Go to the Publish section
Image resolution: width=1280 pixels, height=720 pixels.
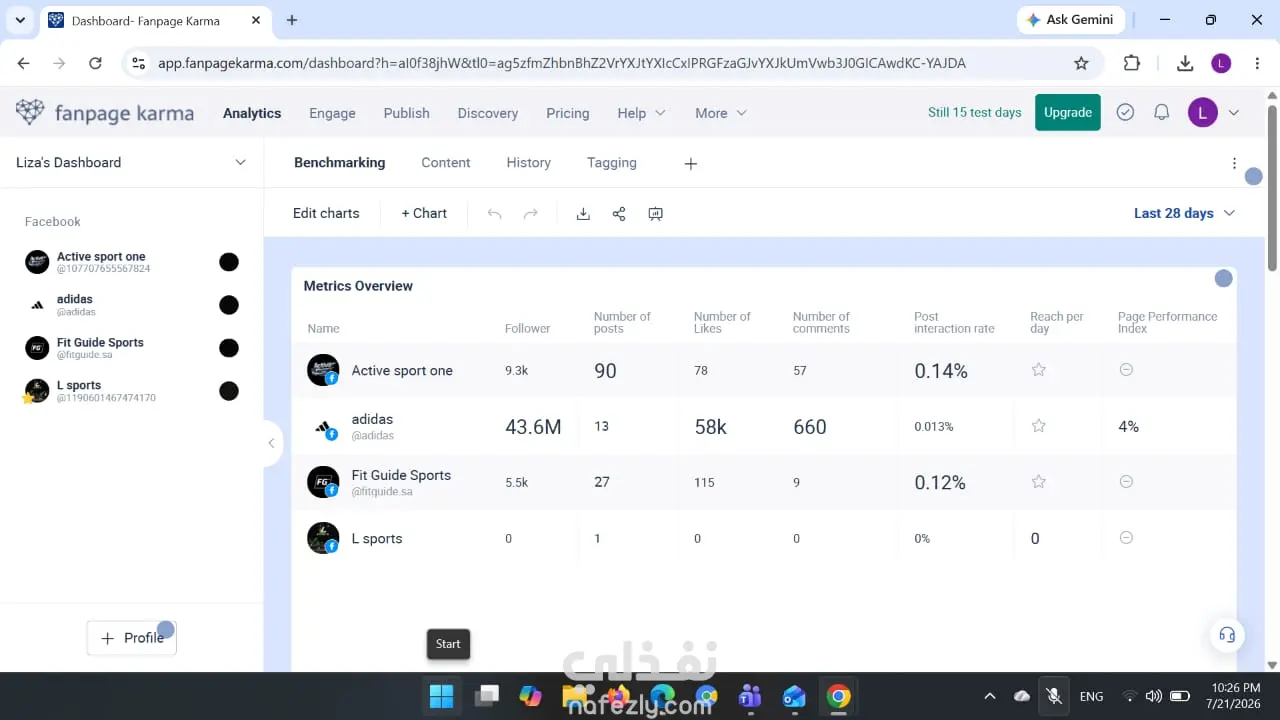[x=406, y=113]
